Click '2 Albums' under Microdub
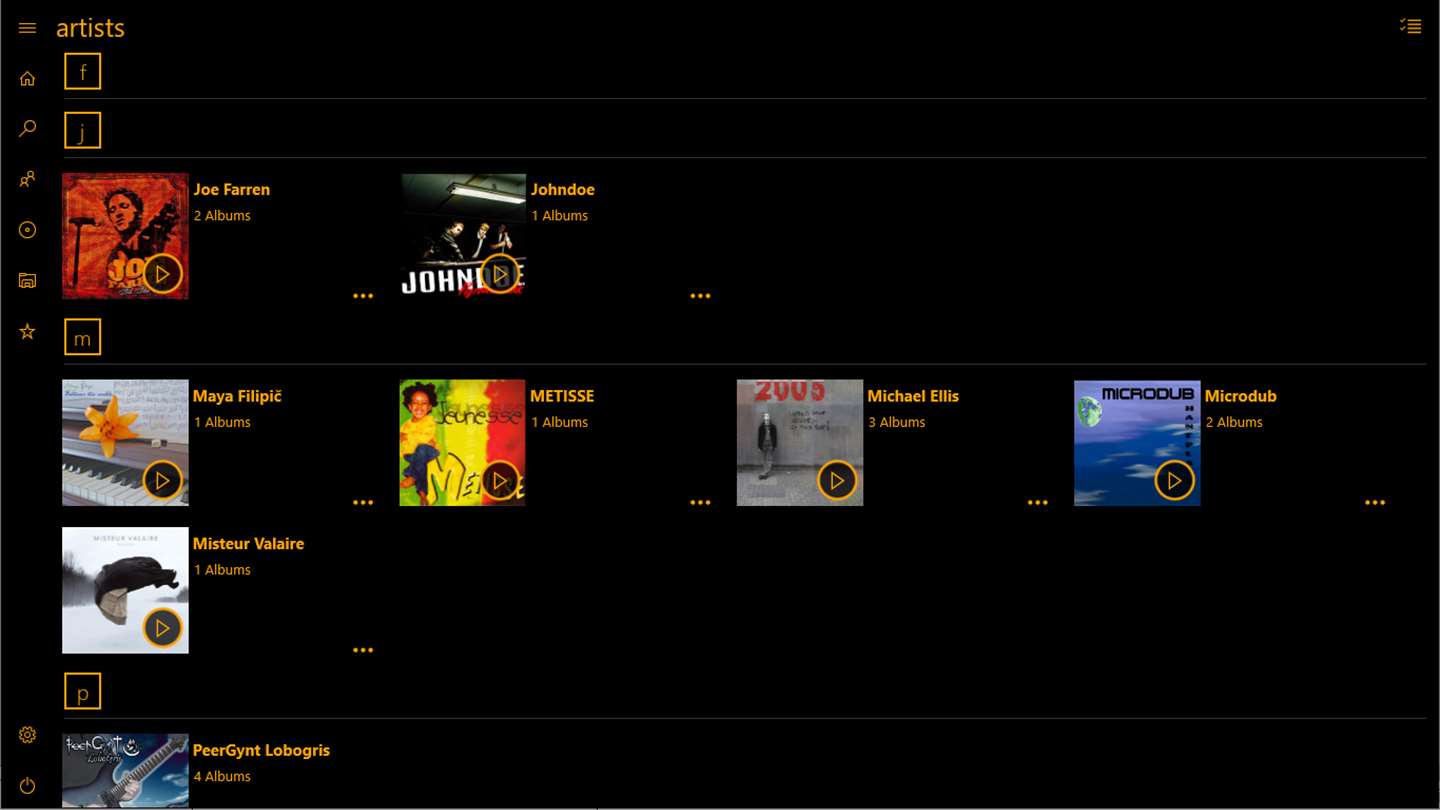This screenshot has height=810, width=1440. tap(1234, 422)
